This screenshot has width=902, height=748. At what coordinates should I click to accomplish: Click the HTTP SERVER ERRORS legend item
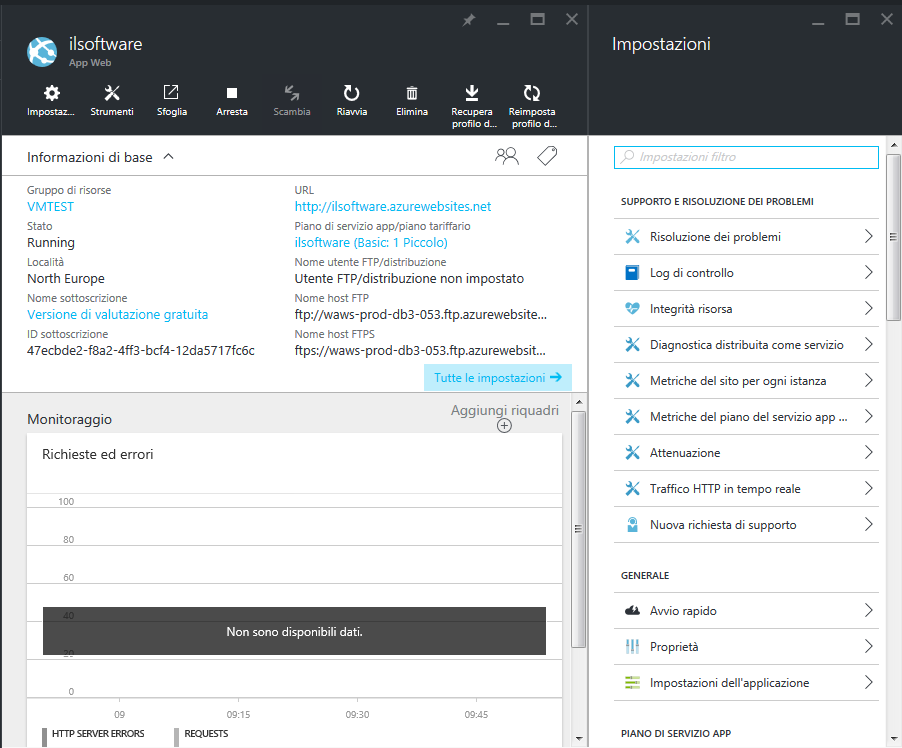[93, 734]
